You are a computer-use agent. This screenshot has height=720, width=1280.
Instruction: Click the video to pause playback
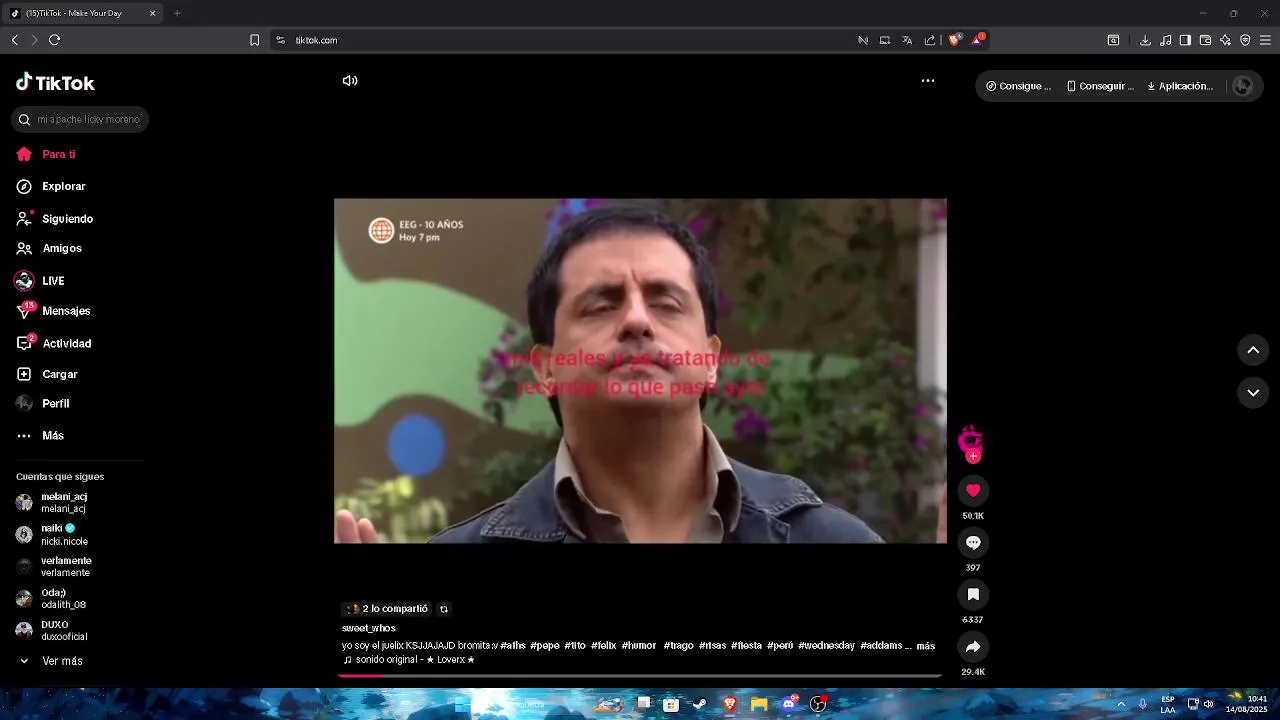pos(640,371)
